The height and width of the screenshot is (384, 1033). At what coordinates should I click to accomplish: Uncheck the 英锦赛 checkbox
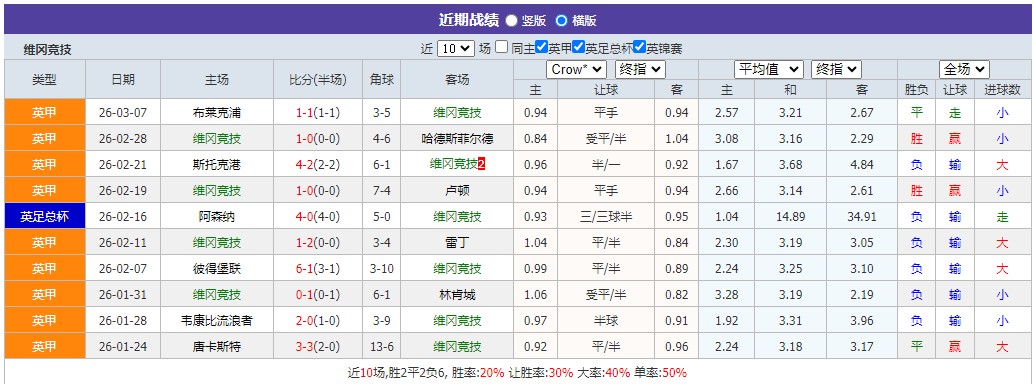639,47
